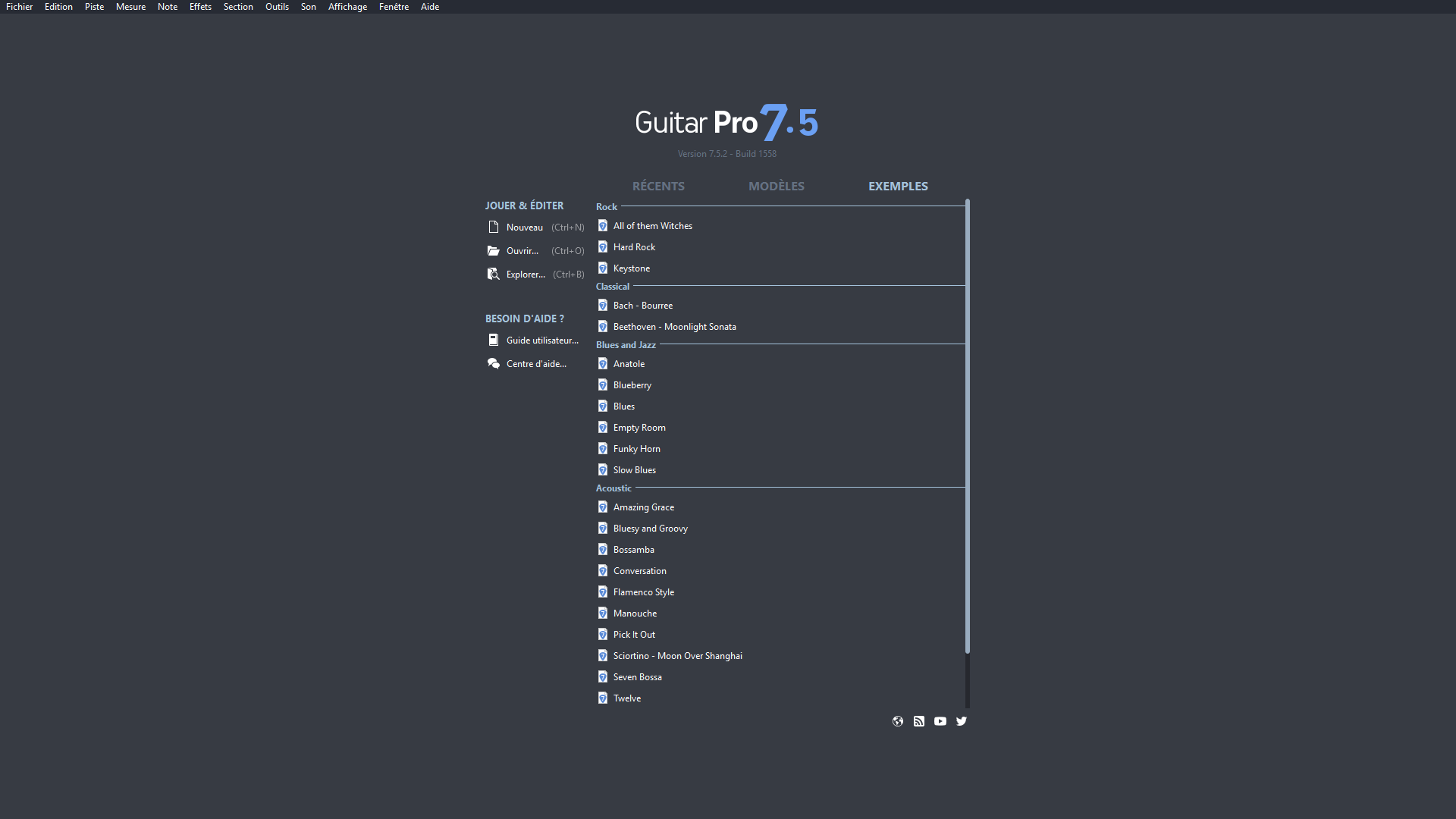Click the file icon beside Beethoven - Moonlight Sonata
Viewport: 1456px width, 819px height.
pos(603,326)
